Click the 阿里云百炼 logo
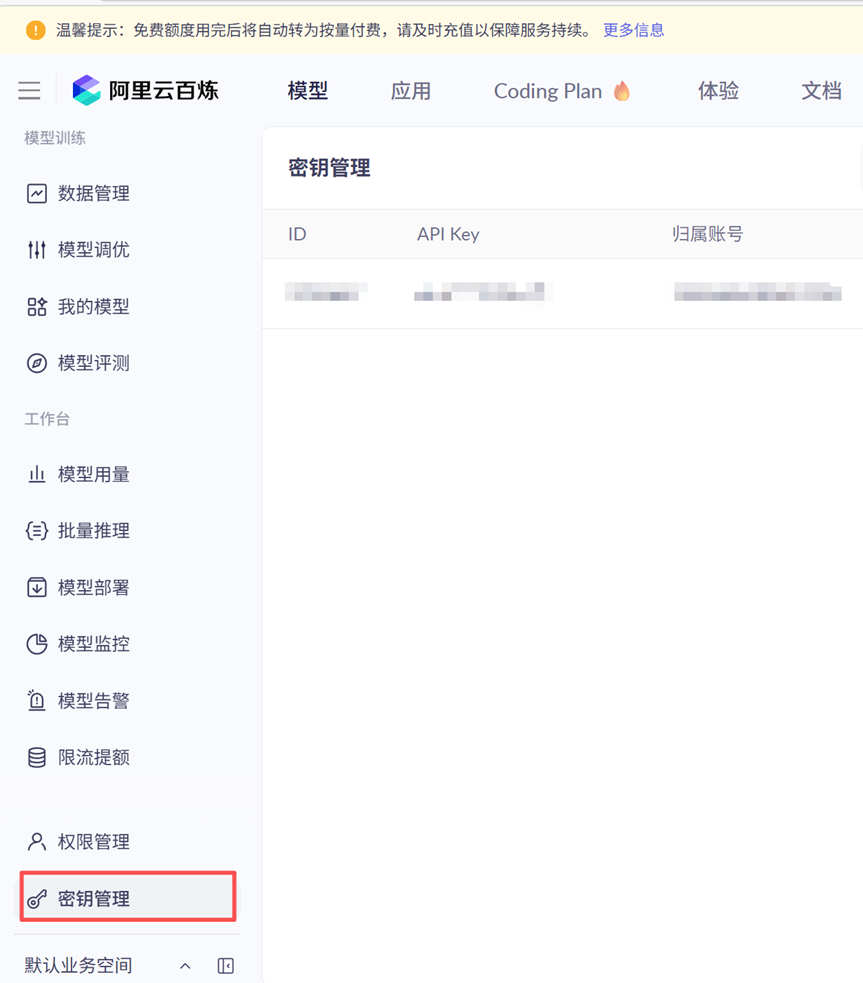863x983 pixels. coord(145,90)
